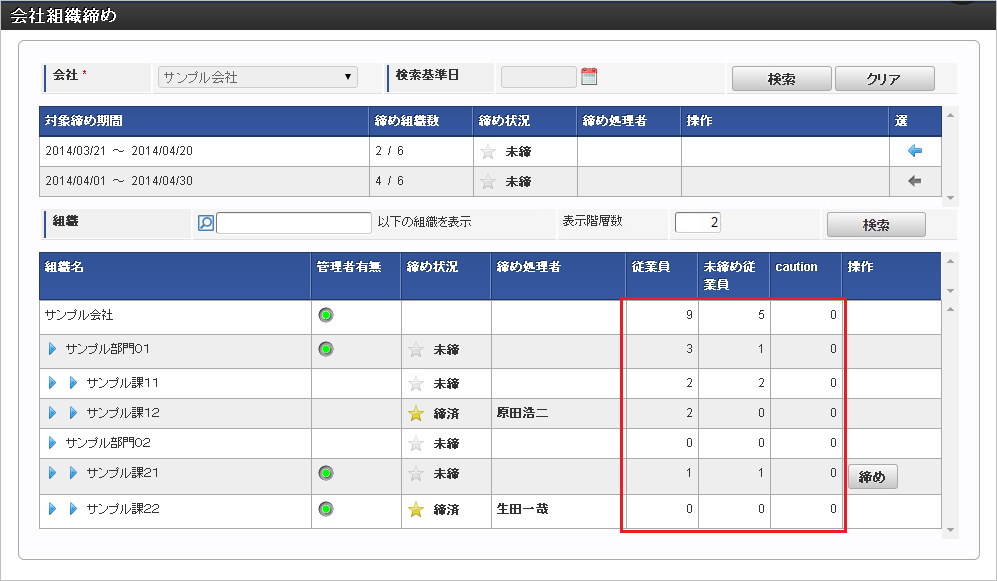Focus the 検索基準日 date input field
This screenshot has height=581, width=997.
[x=539, y=77]
